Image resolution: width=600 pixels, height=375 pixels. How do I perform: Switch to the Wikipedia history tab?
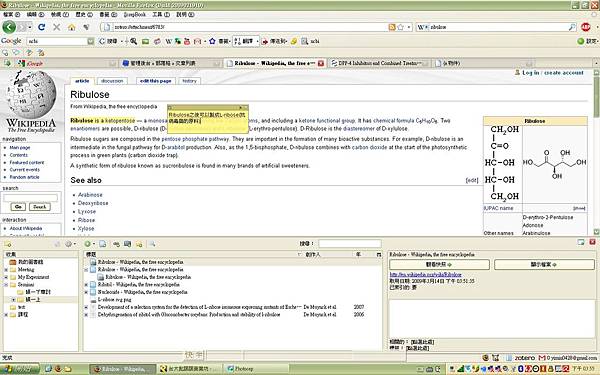coord(189,81)
